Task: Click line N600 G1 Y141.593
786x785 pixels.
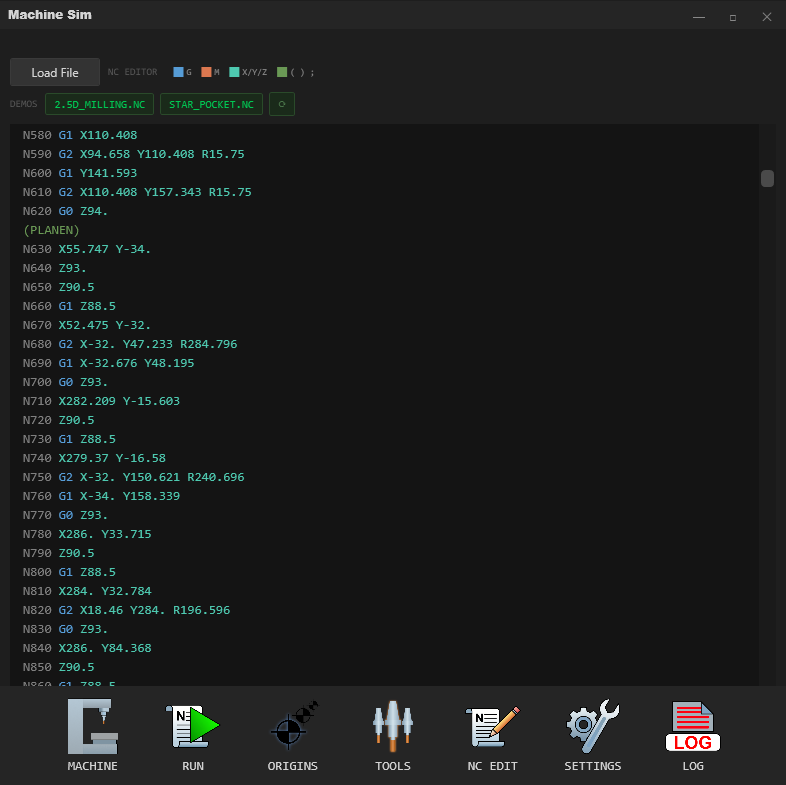Action: 80,173
